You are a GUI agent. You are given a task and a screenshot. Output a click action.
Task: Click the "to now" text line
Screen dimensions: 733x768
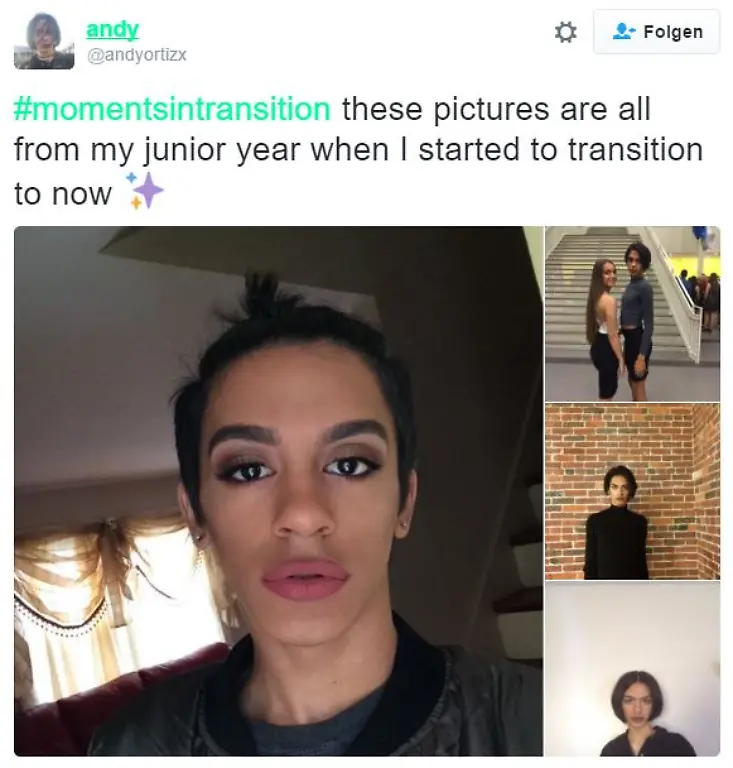click(63, 194)
